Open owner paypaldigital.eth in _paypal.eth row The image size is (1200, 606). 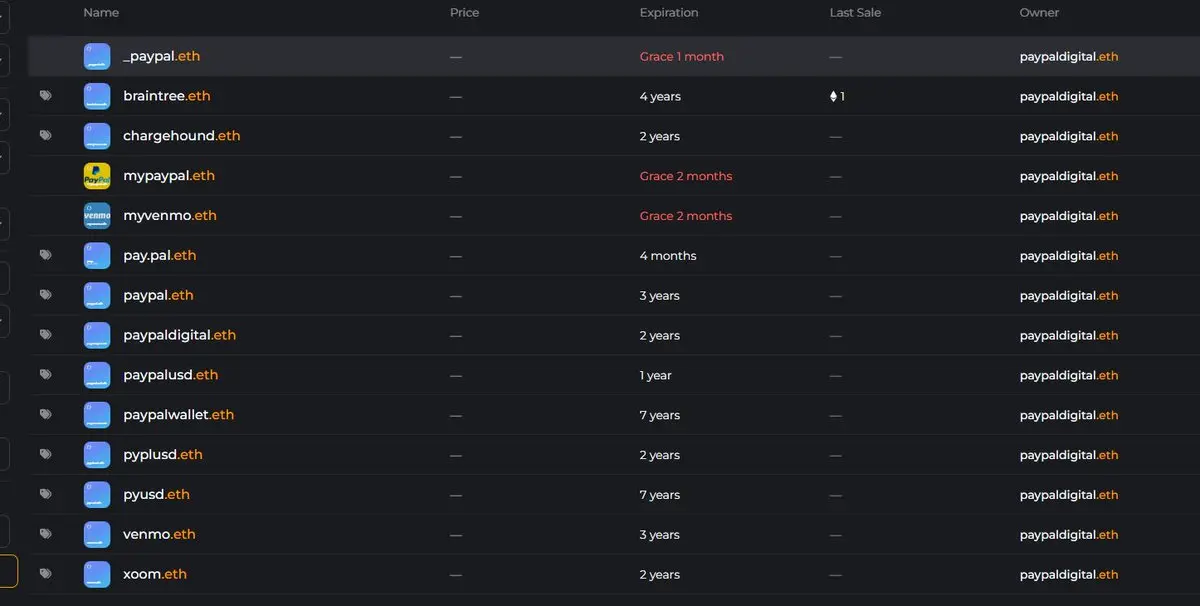point(1069,57)
